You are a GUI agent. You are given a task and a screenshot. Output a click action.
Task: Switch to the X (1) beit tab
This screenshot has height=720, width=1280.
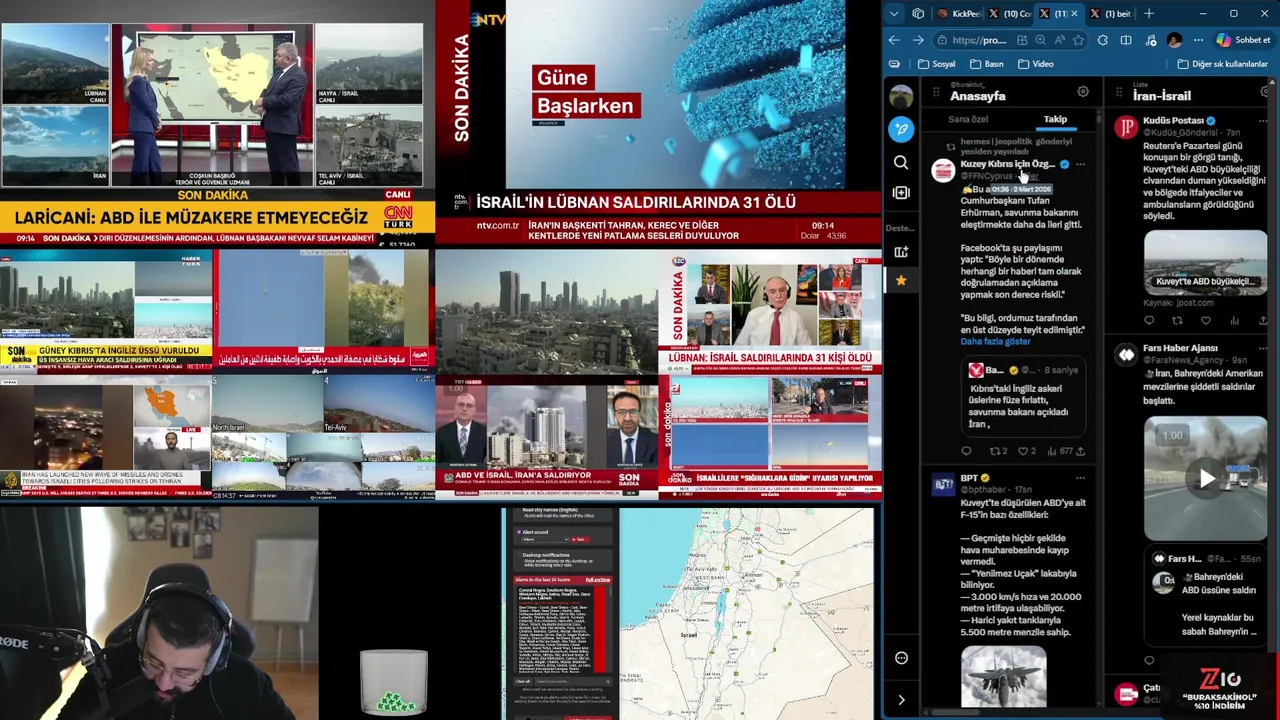(1110, 13)
